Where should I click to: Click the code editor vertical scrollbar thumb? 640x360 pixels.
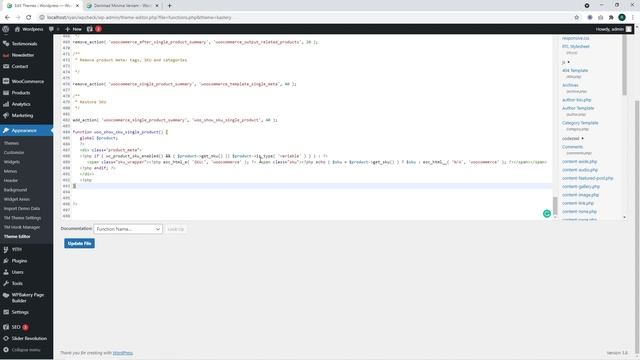555,205
